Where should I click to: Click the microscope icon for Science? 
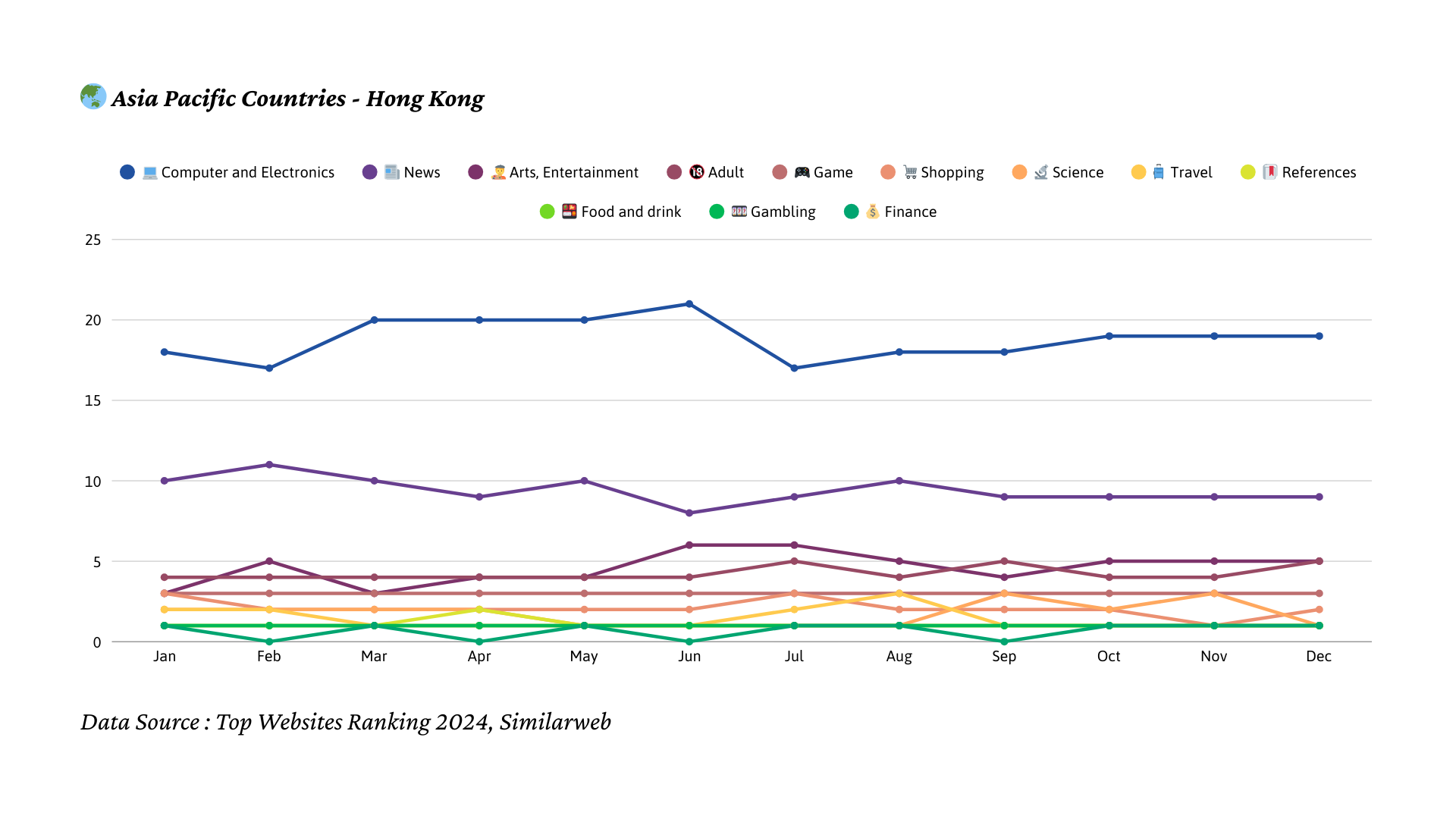[1041, 172]
